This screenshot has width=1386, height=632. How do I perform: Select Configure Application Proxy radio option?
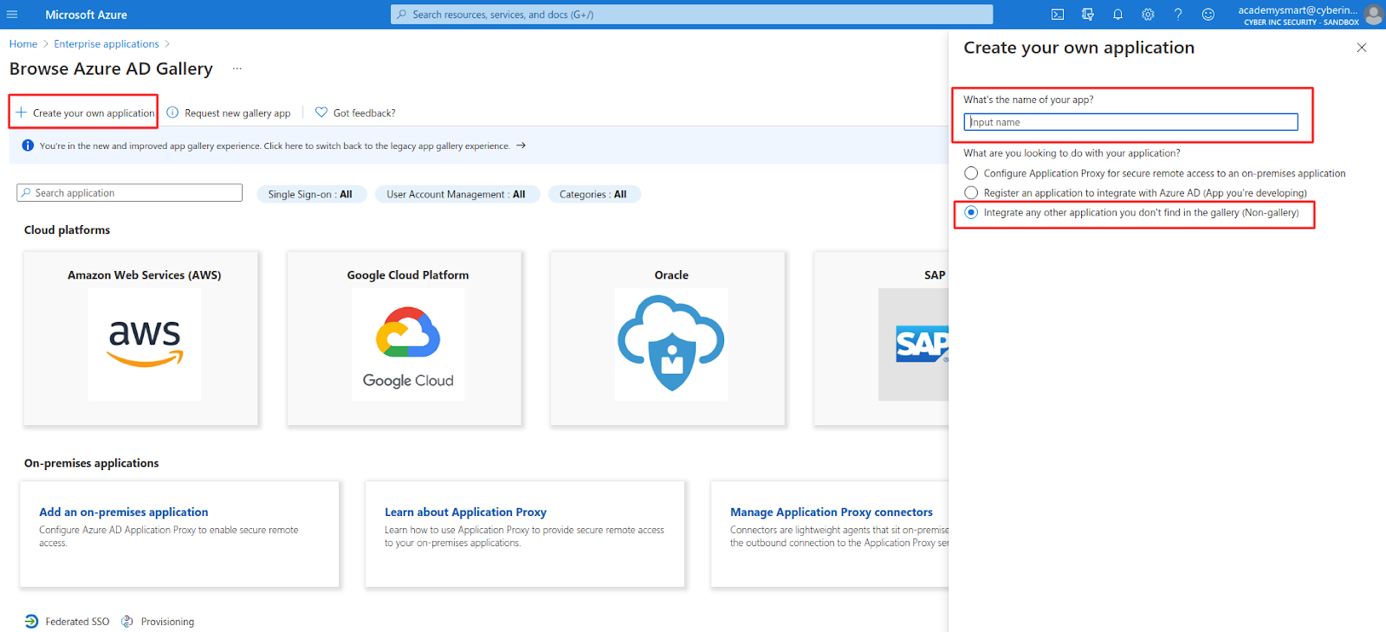click(971, 173)
